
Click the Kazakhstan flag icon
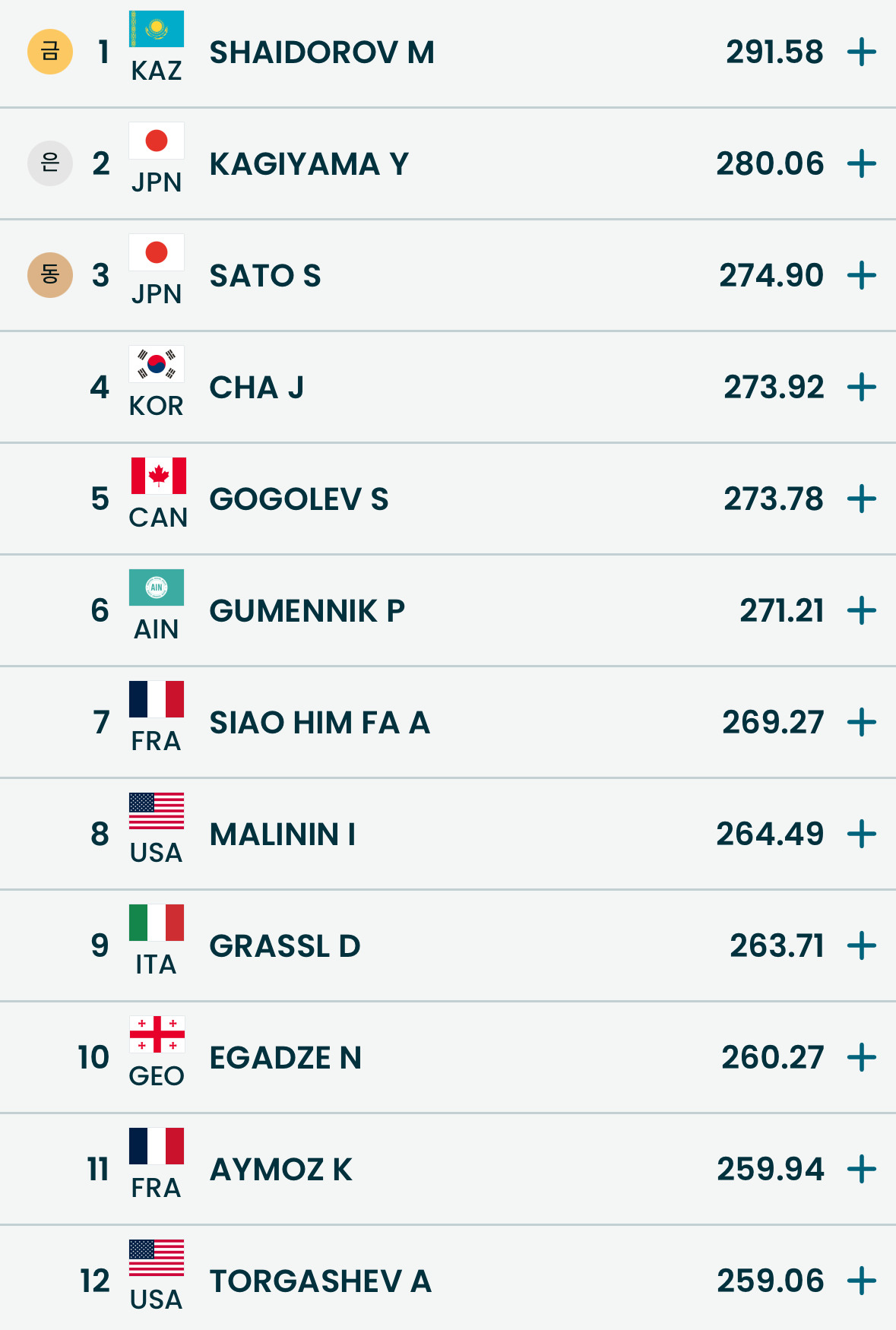(x=157, y=29)
